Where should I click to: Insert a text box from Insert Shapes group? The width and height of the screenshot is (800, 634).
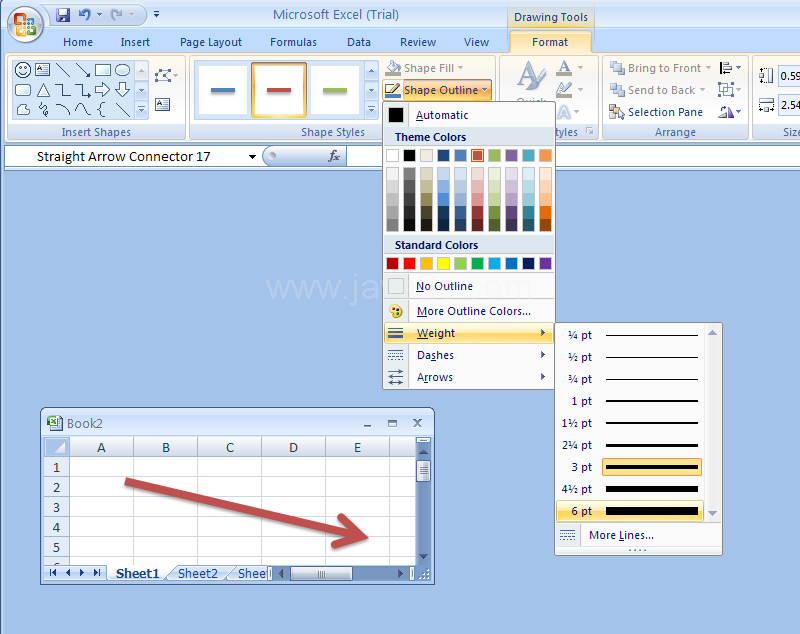pos(163,105)
